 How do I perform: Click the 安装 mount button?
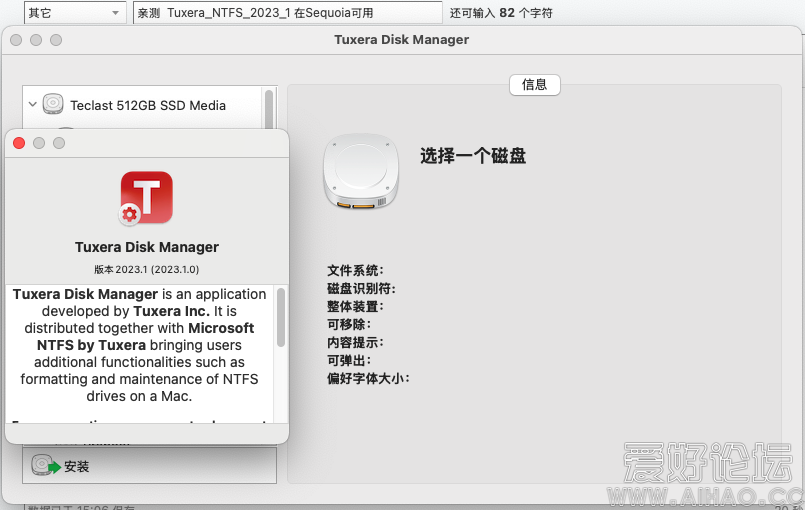pos(149,465)
